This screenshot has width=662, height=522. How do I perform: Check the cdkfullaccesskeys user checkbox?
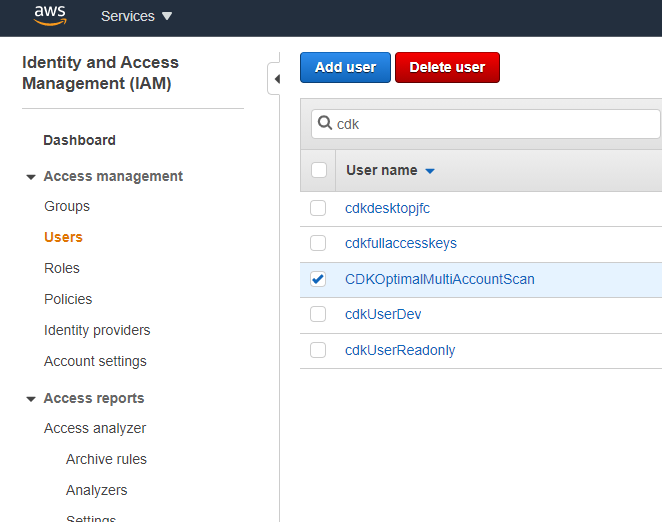[x=318, y=243]
